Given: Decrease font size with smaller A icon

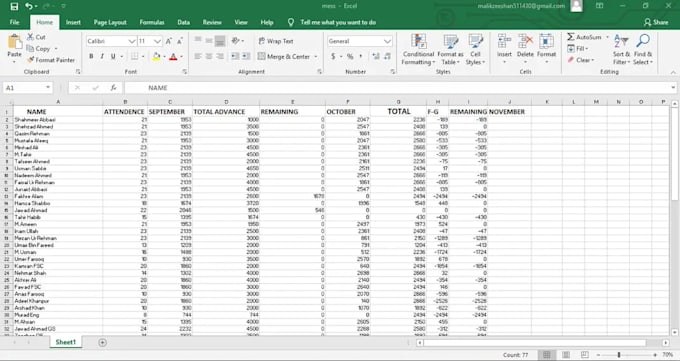Looking at the screenshot, I should (x=180, y=41).
